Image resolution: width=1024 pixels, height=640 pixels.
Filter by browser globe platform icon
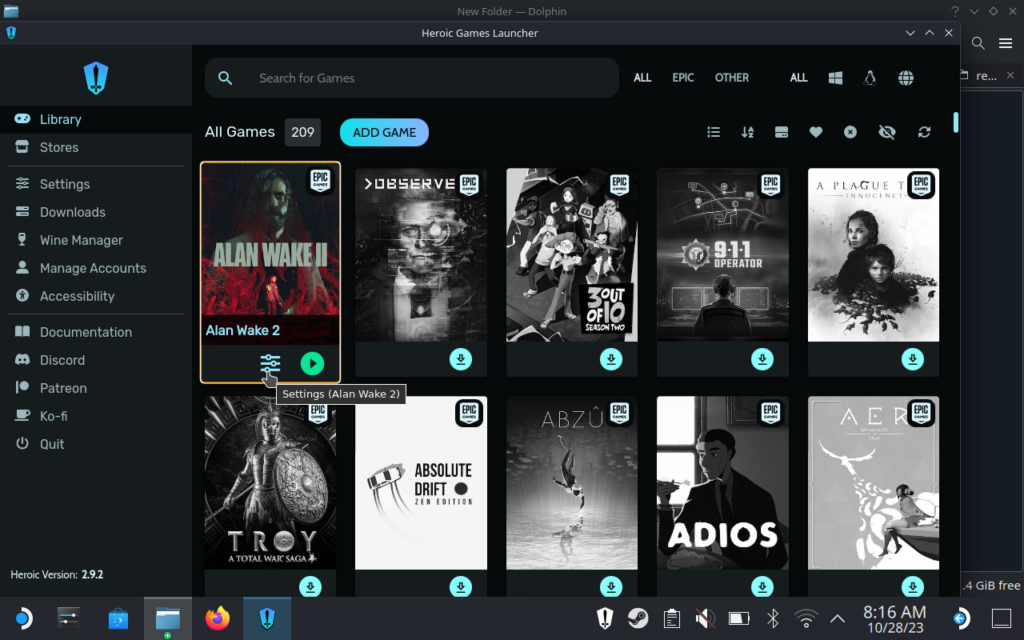(x=906, y=78)
